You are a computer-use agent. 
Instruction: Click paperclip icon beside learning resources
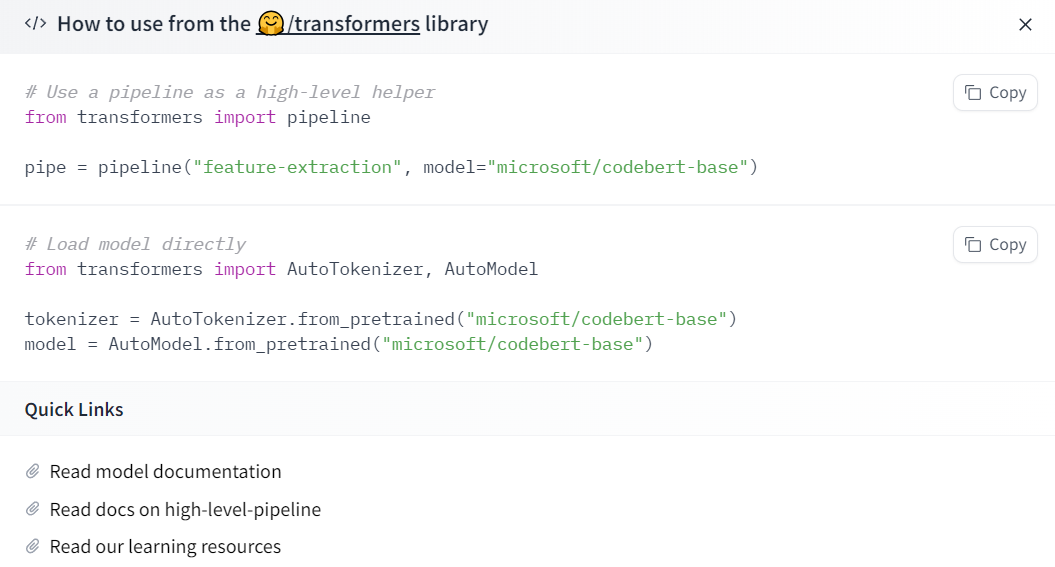(33, 547)
